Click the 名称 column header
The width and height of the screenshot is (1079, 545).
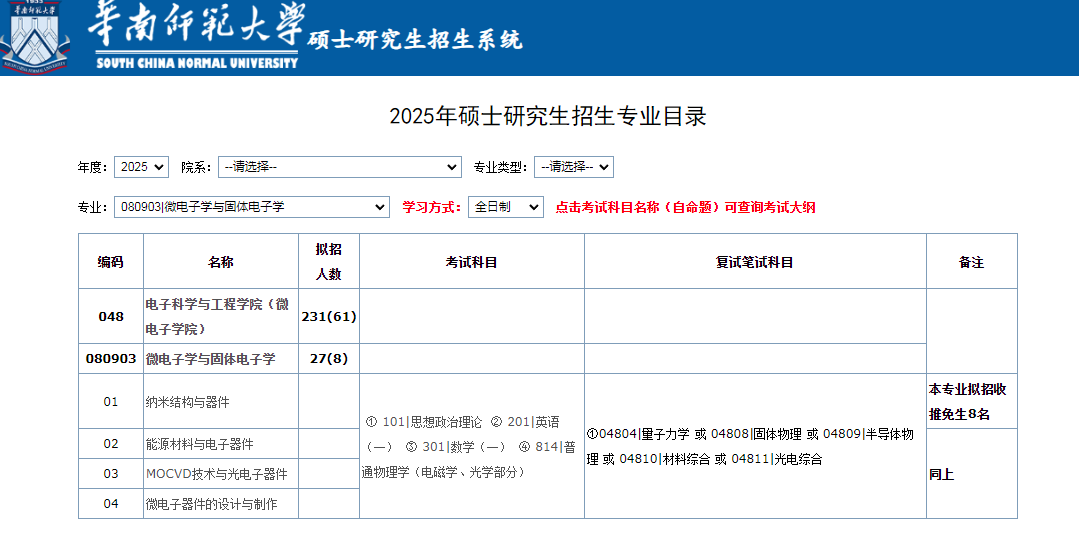(221, 261)
